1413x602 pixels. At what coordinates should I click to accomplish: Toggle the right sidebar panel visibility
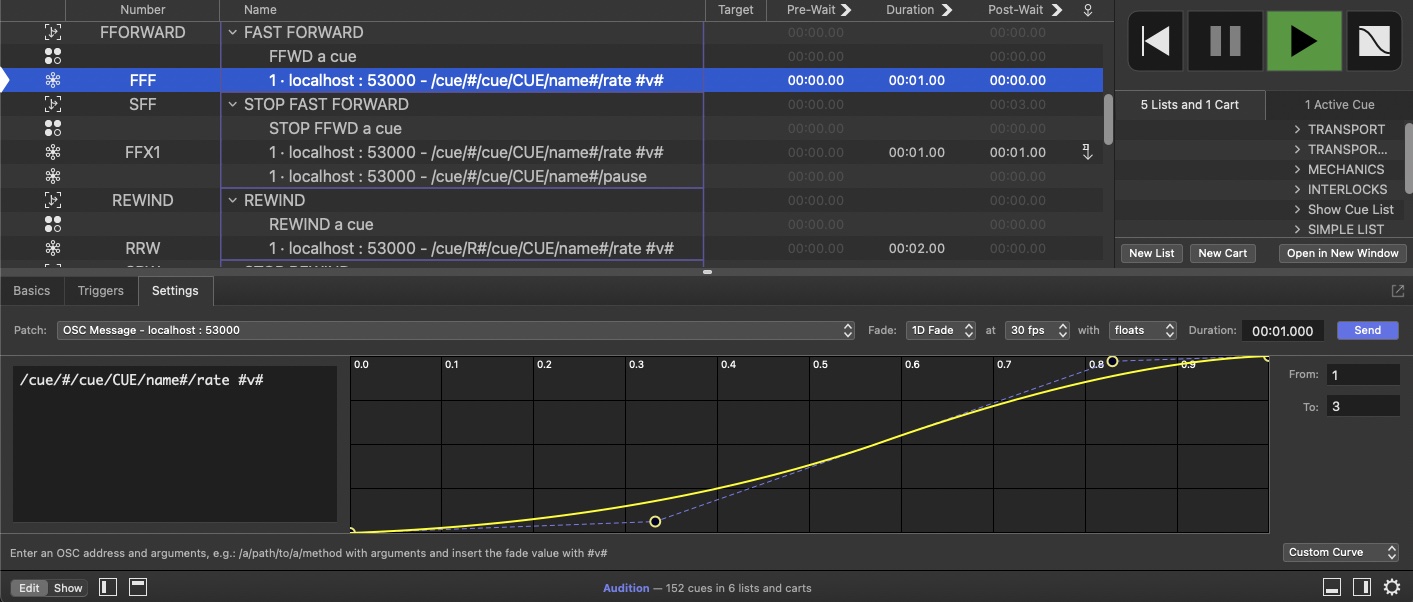click(x=1361, y=587)
